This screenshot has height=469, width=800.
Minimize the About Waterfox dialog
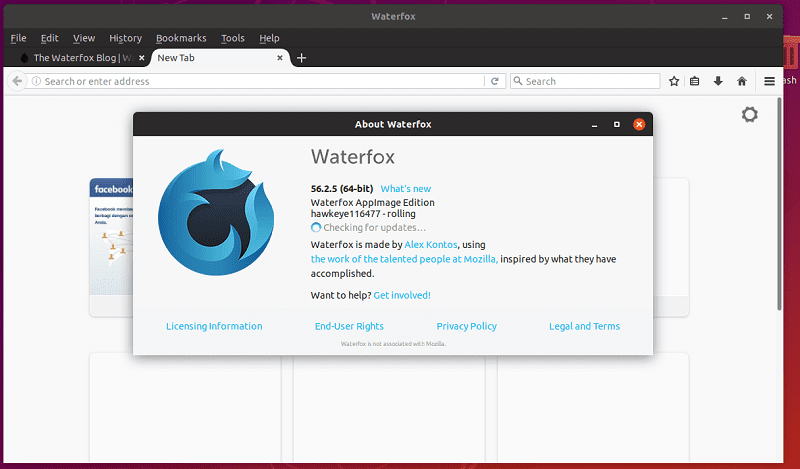pyautogui.click(x=594, y=125)
